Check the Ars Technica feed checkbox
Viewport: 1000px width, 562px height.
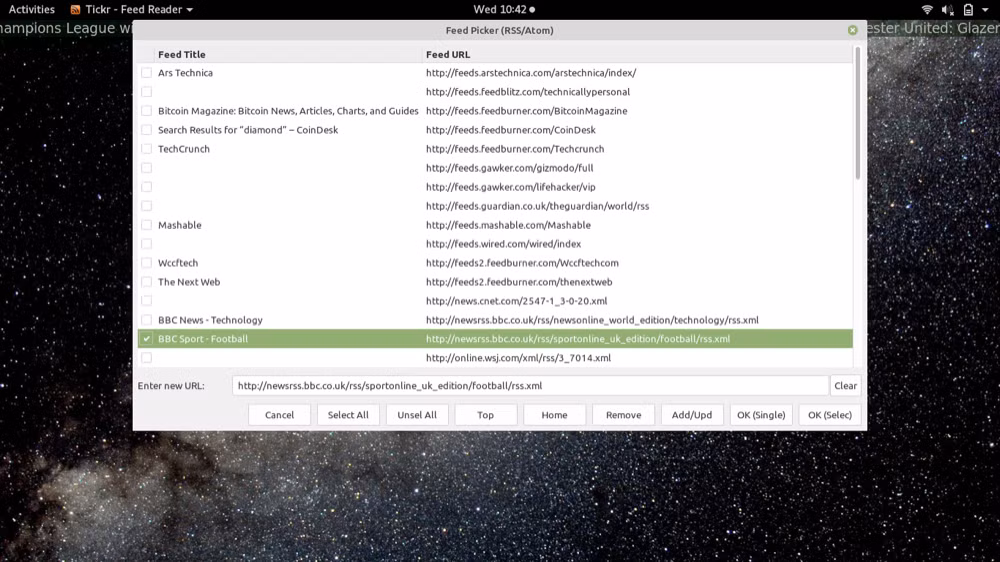pyautogui.click(x=147, y=73)
